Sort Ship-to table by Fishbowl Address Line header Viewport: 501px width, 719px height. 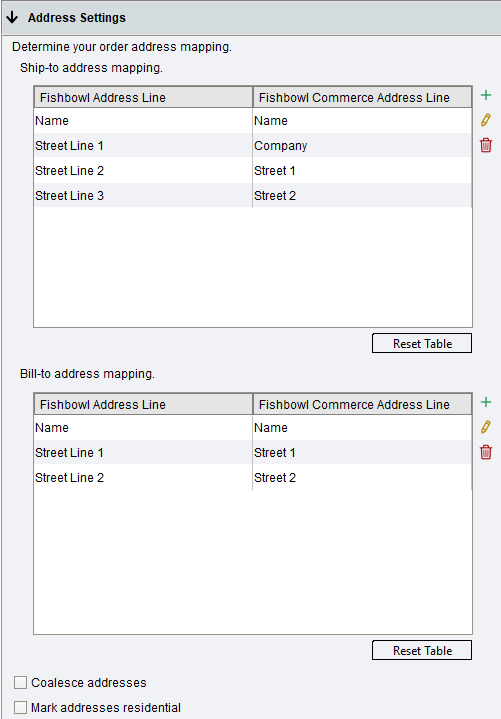[x=143, y=97]
